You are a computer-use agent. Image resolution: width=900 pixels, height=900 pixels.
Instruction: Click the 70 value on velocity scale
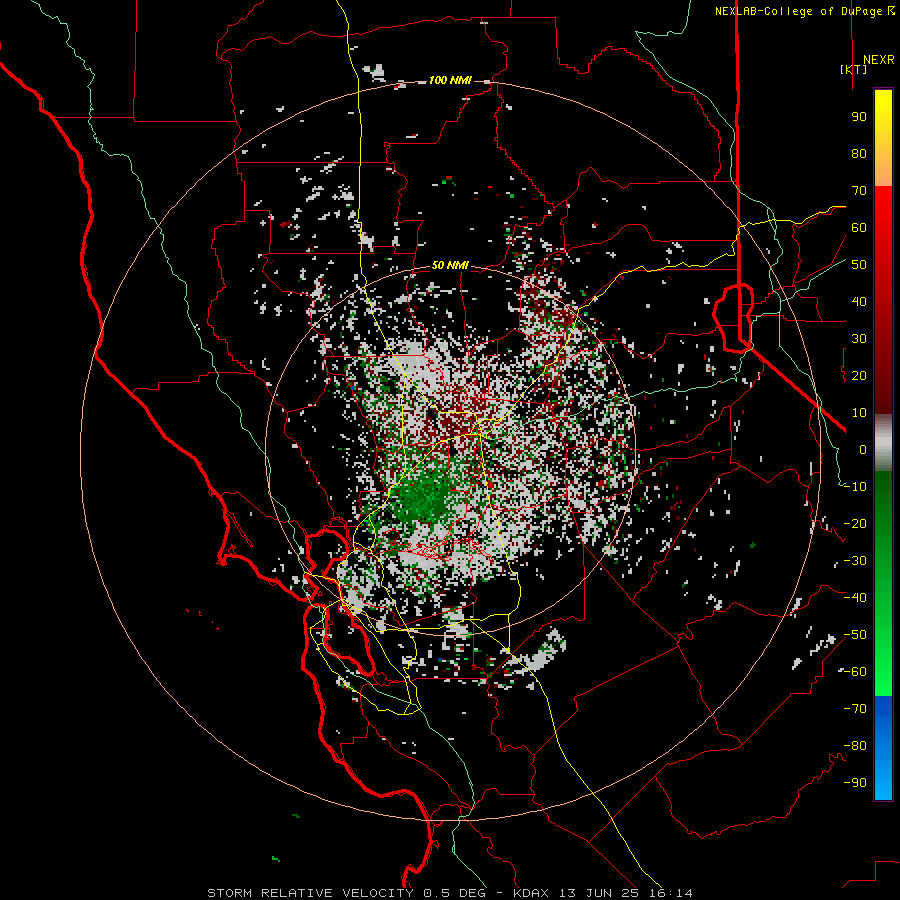[859, 191]
